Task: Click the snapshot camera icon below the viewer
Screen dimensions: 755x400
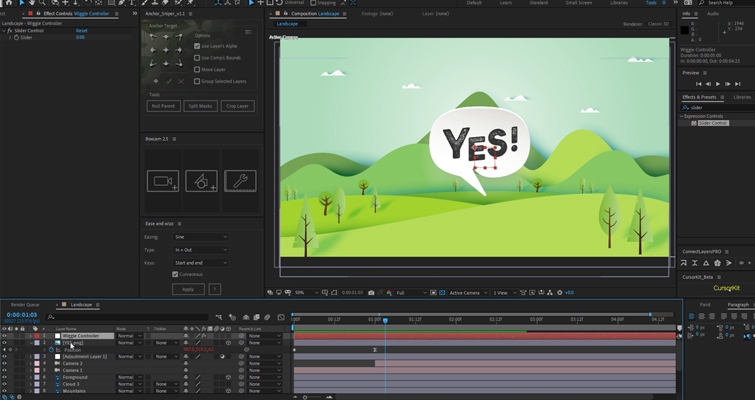Action: click(x=371, y=293)
